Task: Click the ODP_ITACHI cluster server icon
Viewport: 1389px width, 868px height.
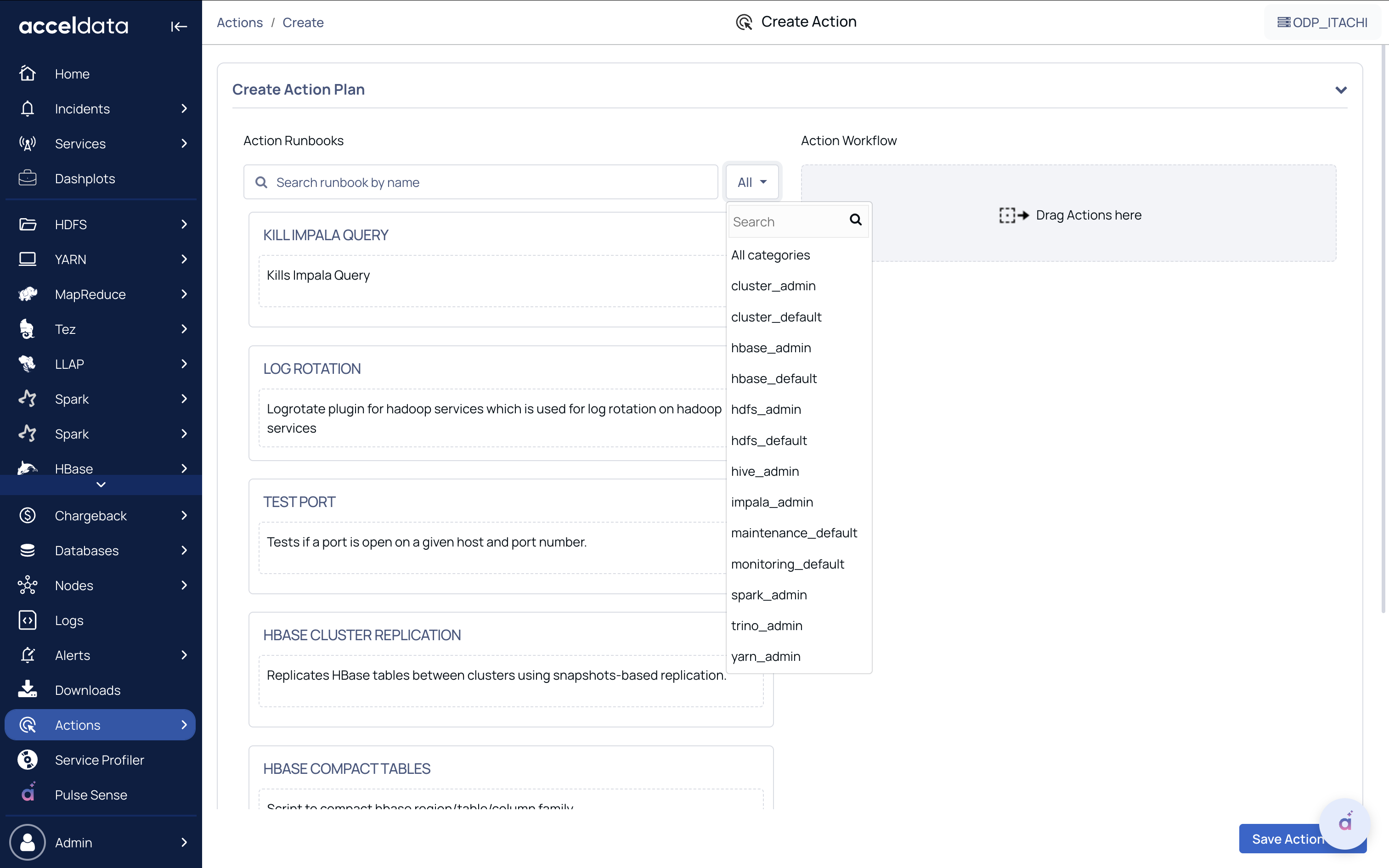Action: point(1283,23)
